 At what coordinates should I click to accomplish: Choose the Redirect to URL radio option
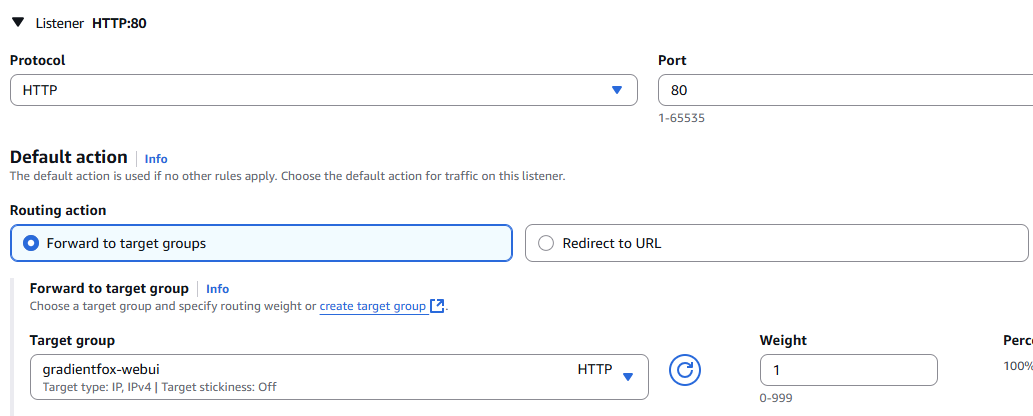tap(545, 243)
